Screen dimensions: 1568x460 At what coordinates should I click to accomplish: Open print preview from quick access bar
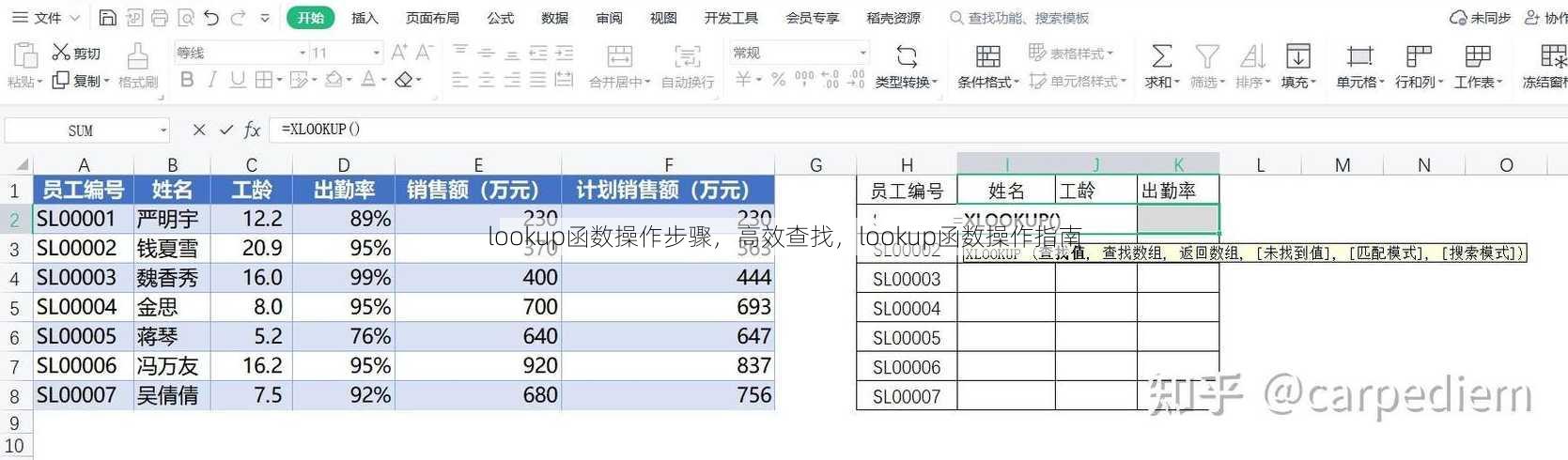pyautogui.click(x=186, y=18)
